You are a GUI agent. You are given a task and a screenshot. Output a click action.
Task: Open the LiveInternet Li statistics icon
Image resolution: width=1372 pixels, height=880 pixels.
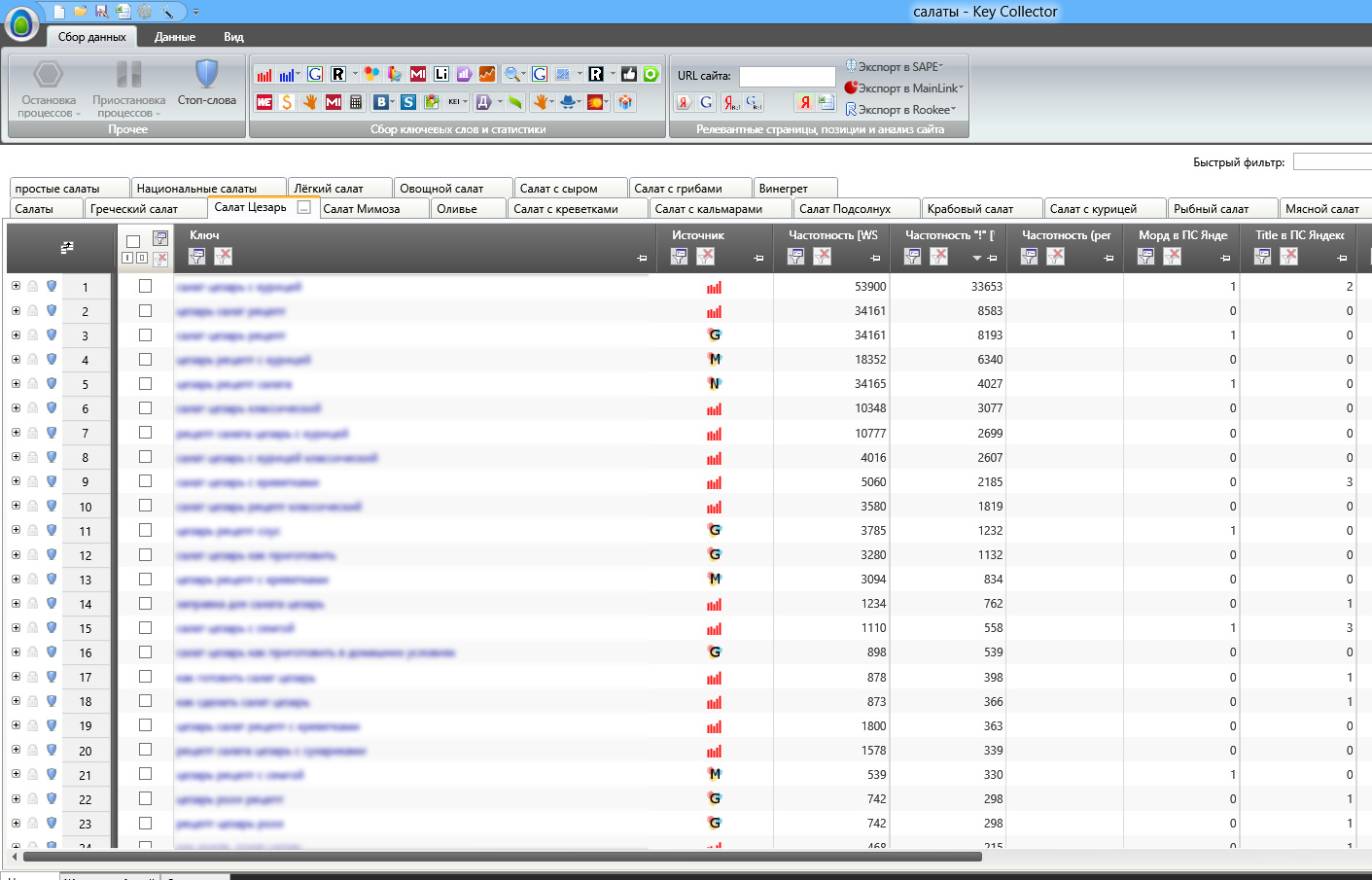[x=440, y=74]
